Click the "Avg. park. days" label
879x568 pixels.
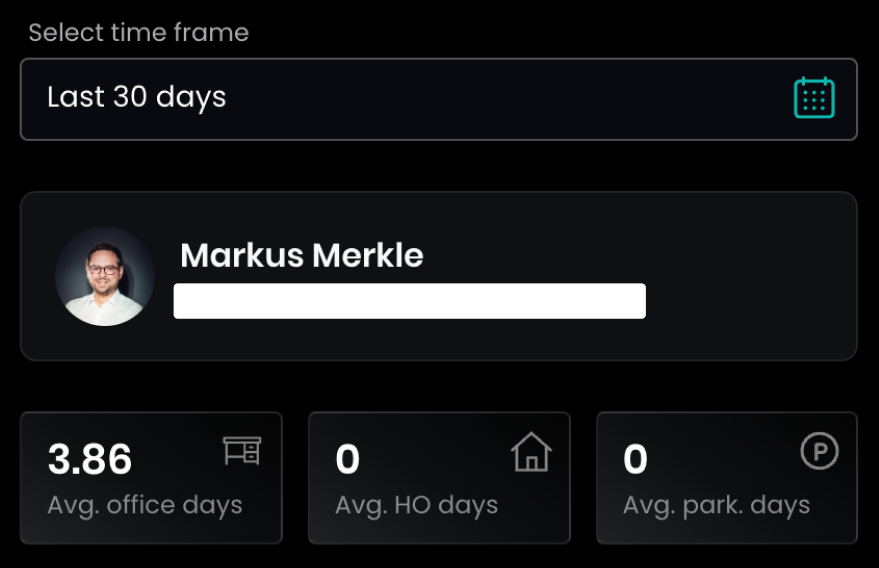pyautogui.click(x=716, y=505)
